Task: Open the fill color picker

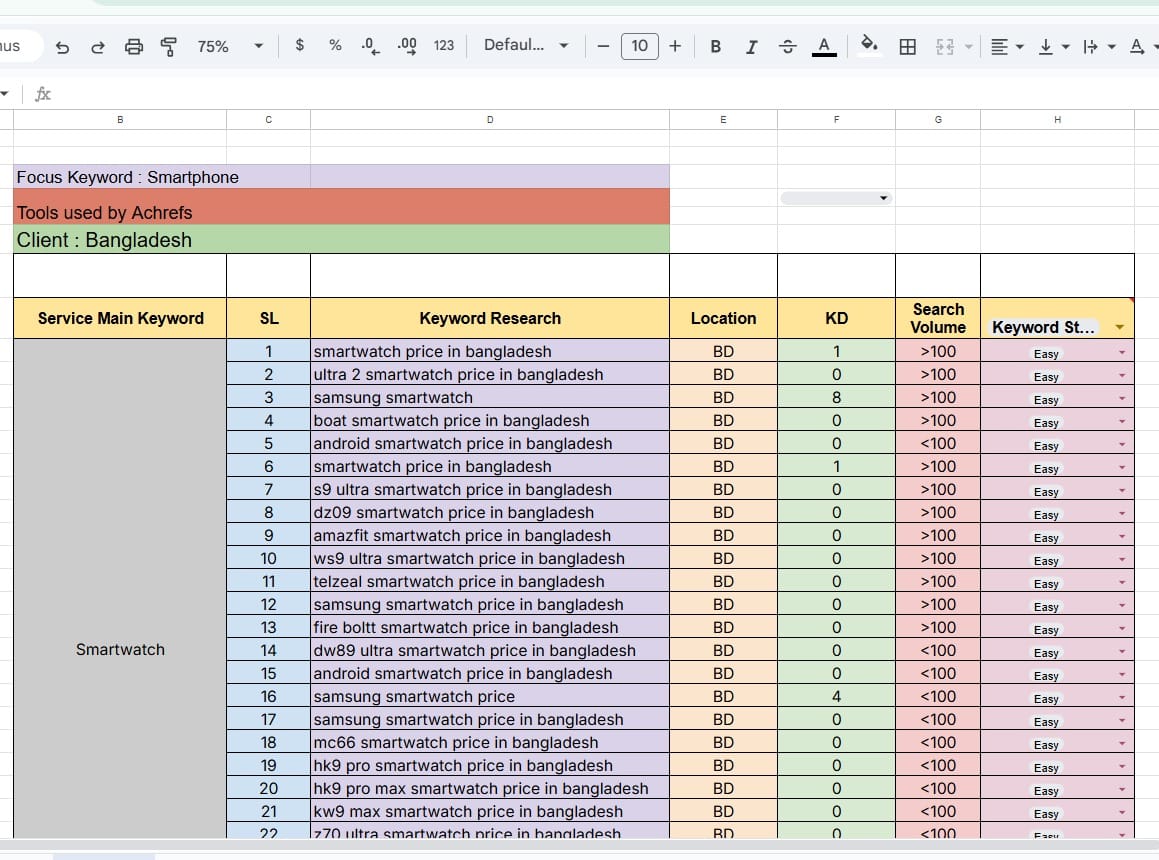Action: point(869,45)
